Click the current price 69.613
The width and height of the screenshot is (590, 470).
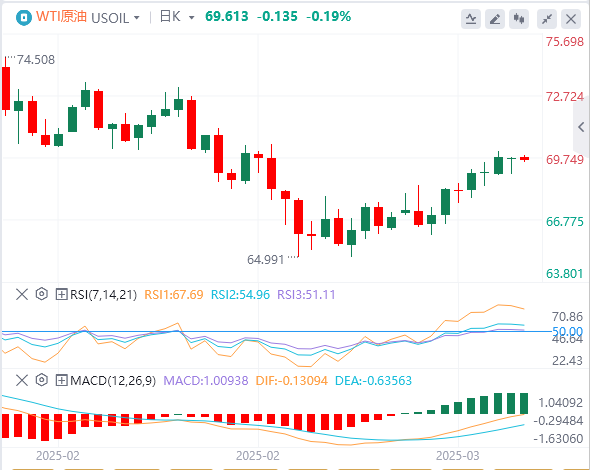pyautogui.click(x=227, y=16)
